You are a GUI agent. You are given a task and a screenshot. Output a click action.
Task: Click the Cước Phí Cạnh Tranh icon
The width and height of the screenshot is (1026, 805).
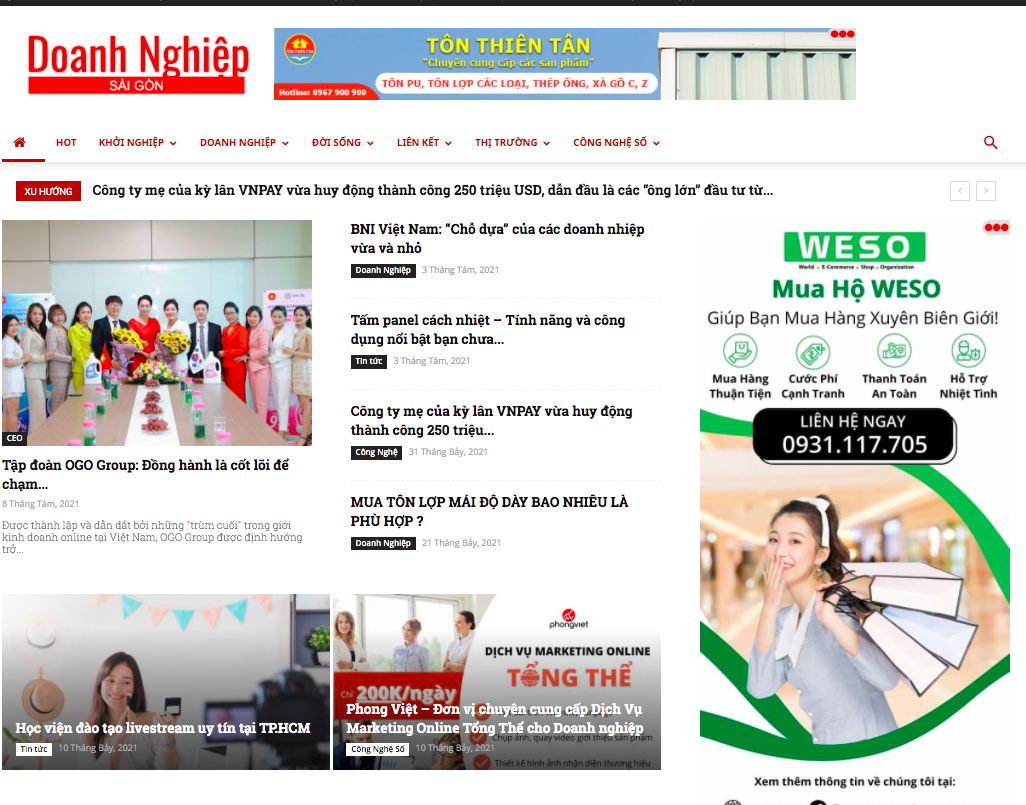pyautogui.click(x=813, y=352)
